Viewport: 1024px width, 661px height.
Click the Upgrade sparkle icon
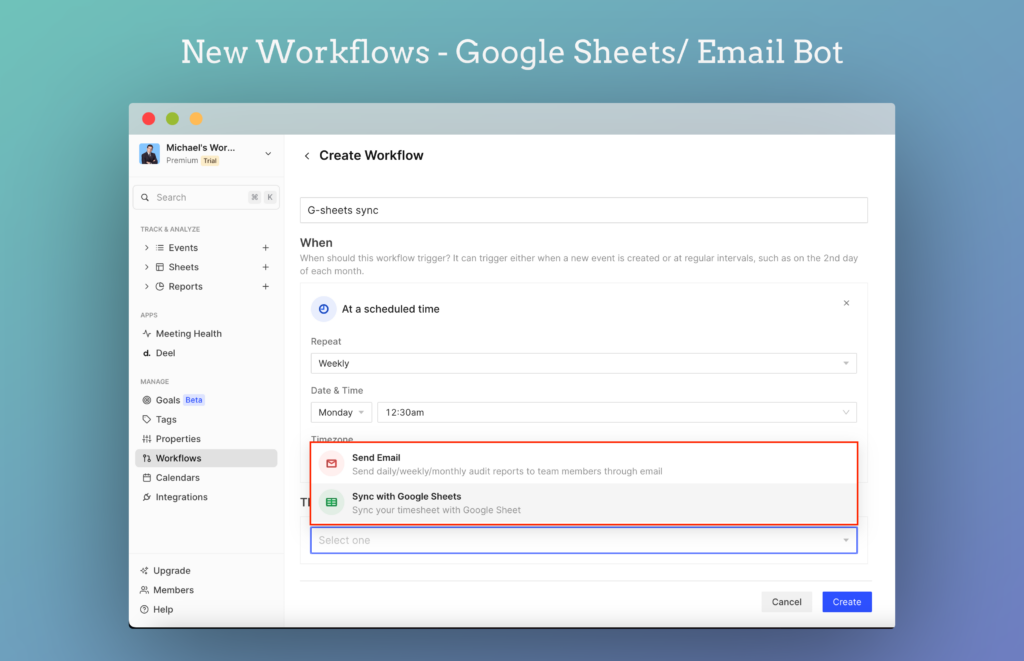tap(144, 570)
